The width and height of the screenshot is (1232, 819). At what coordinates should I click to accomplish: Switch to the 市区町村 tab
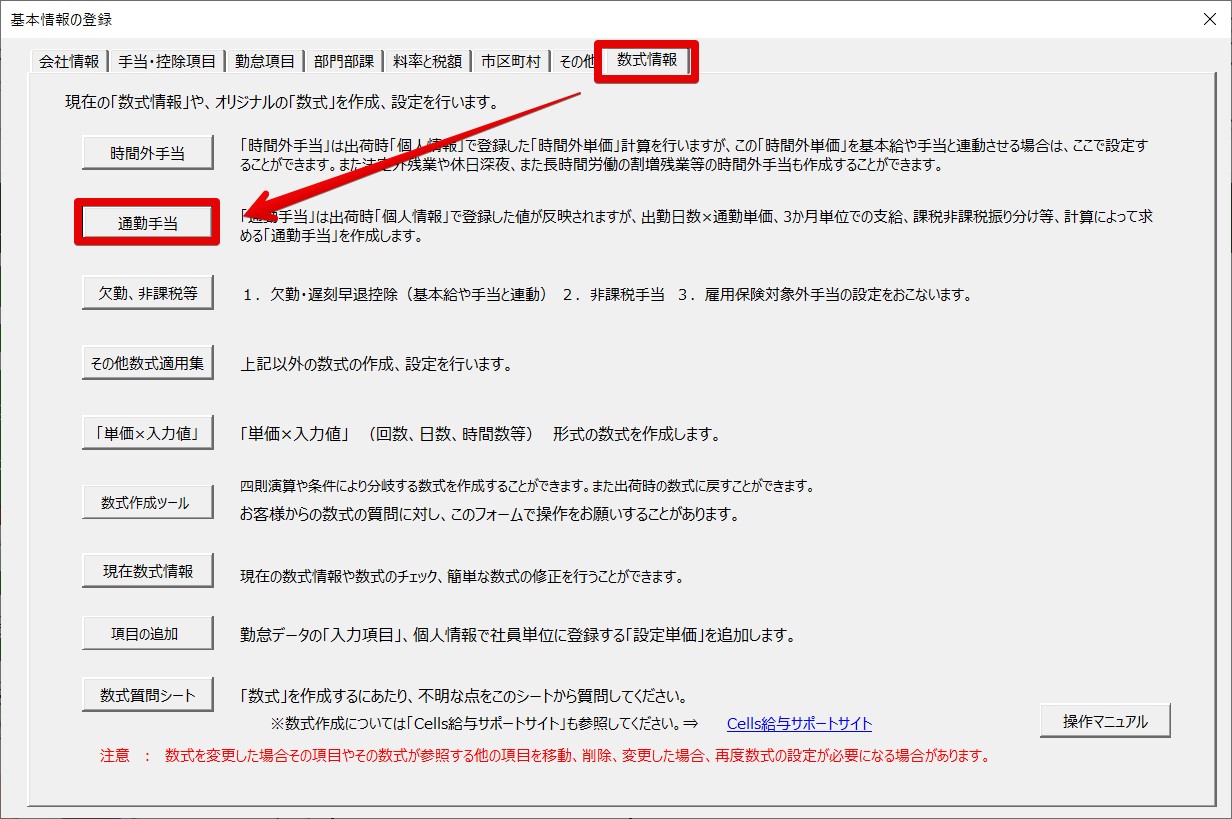[x=510, y=62]
